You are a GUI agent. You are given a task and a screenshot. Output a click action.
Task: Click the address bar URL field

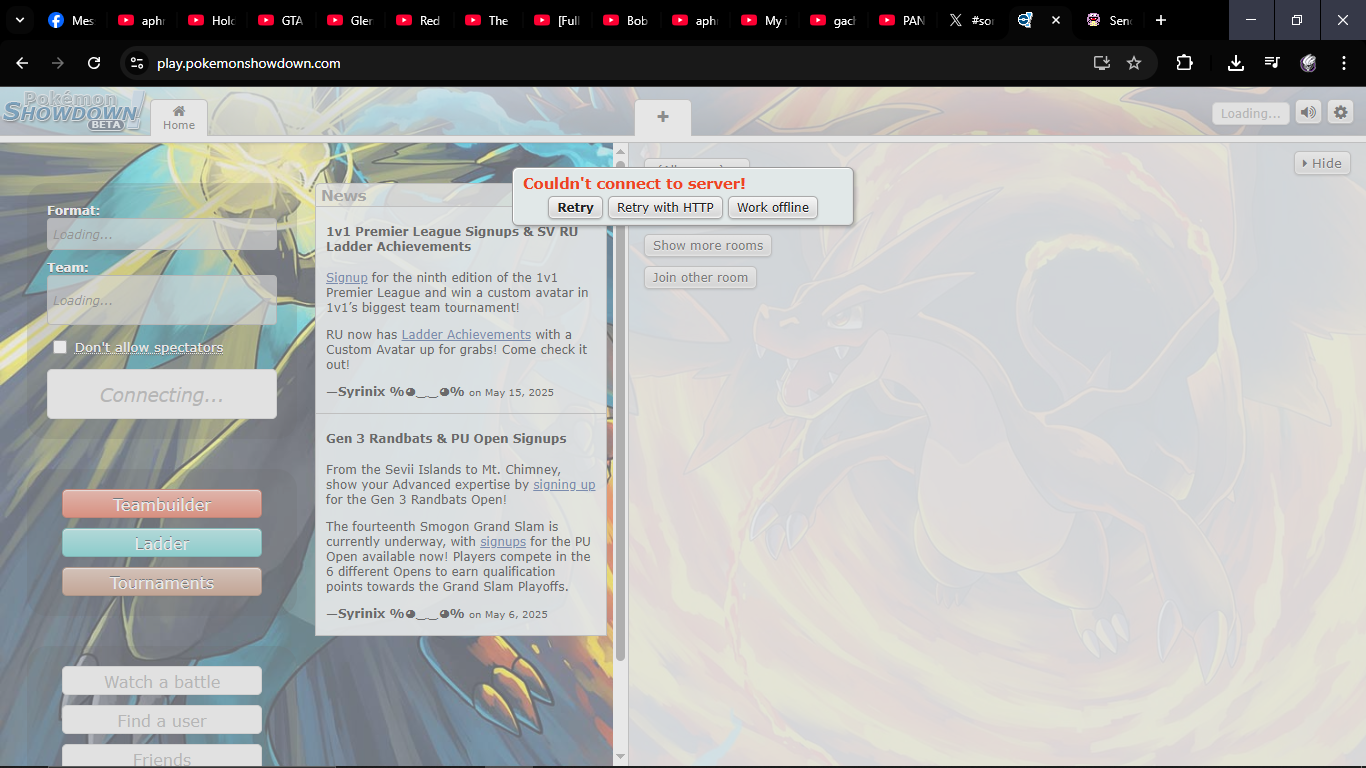(x=620, y=63)
